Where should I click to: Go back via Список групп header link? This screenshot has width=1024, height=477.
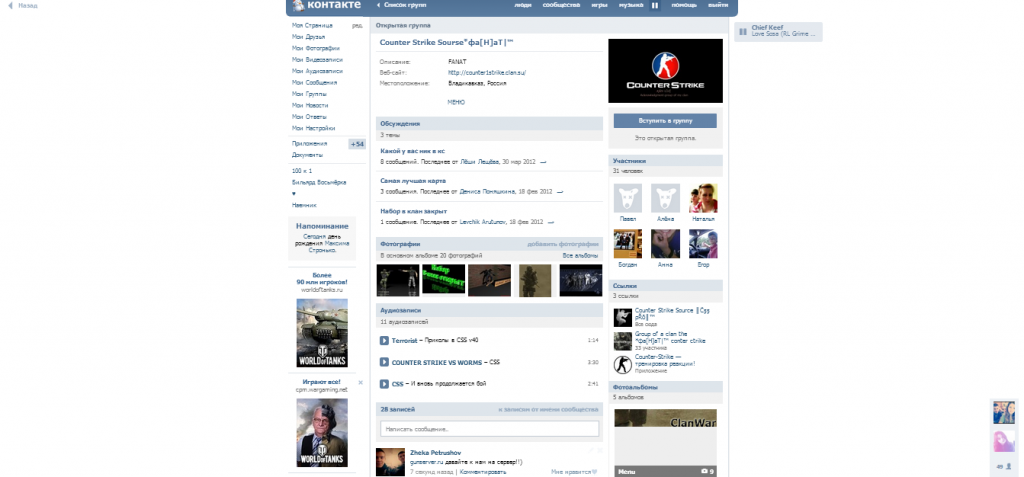pos(402,6)
